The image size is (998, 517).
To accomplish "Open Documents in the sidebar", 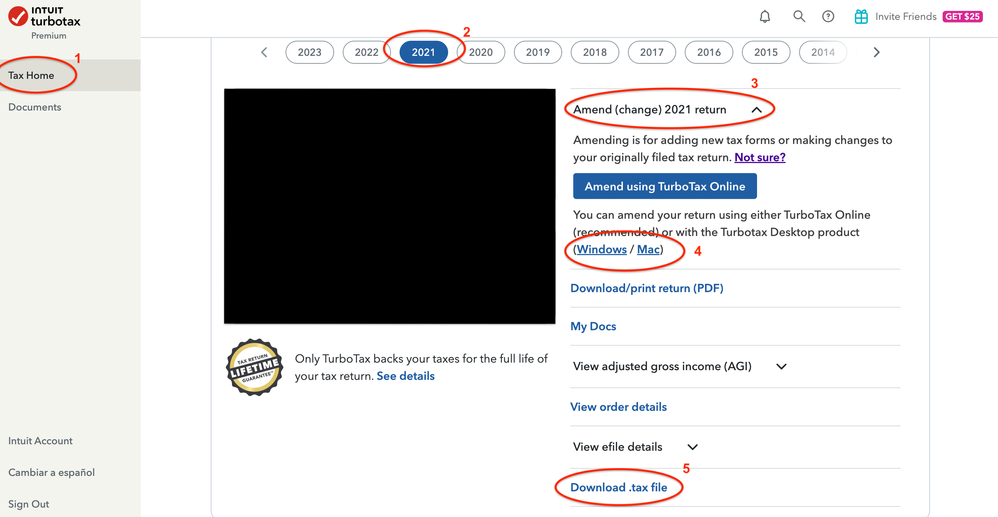I will (35, 107).
